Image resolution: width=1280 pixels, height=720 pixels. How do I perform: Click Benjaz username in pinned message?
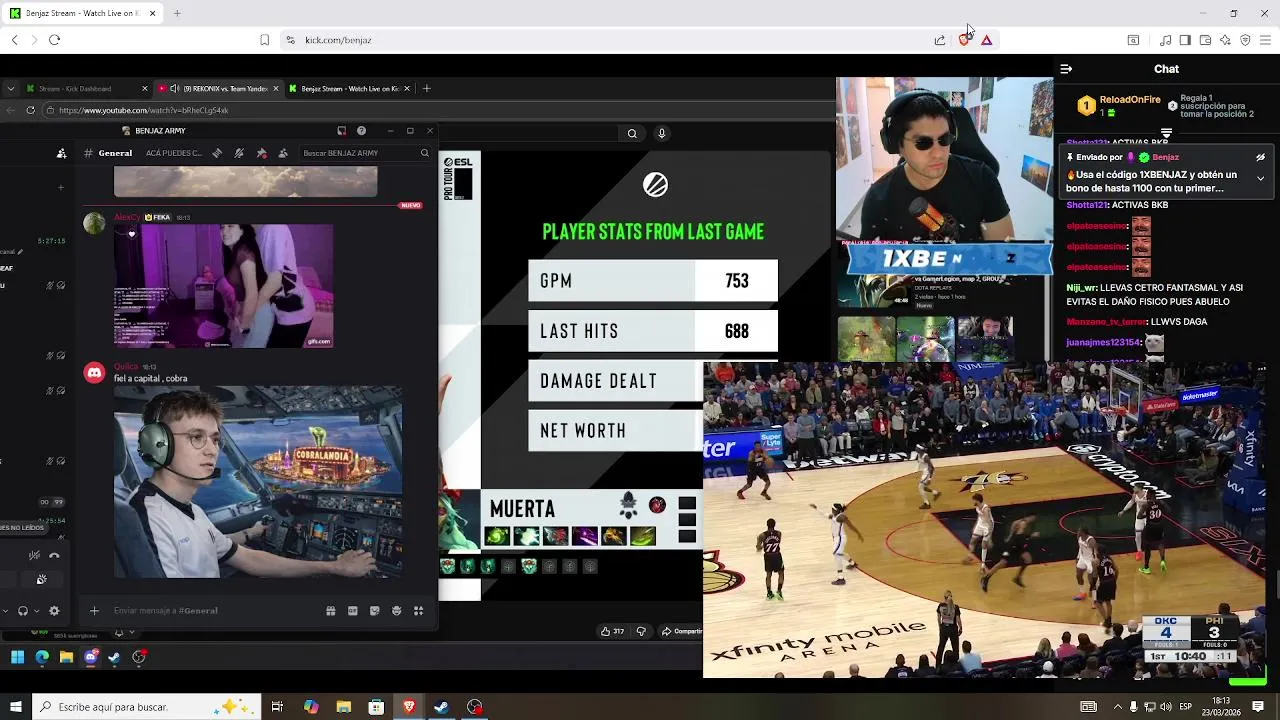click(x=1165, y=157)
